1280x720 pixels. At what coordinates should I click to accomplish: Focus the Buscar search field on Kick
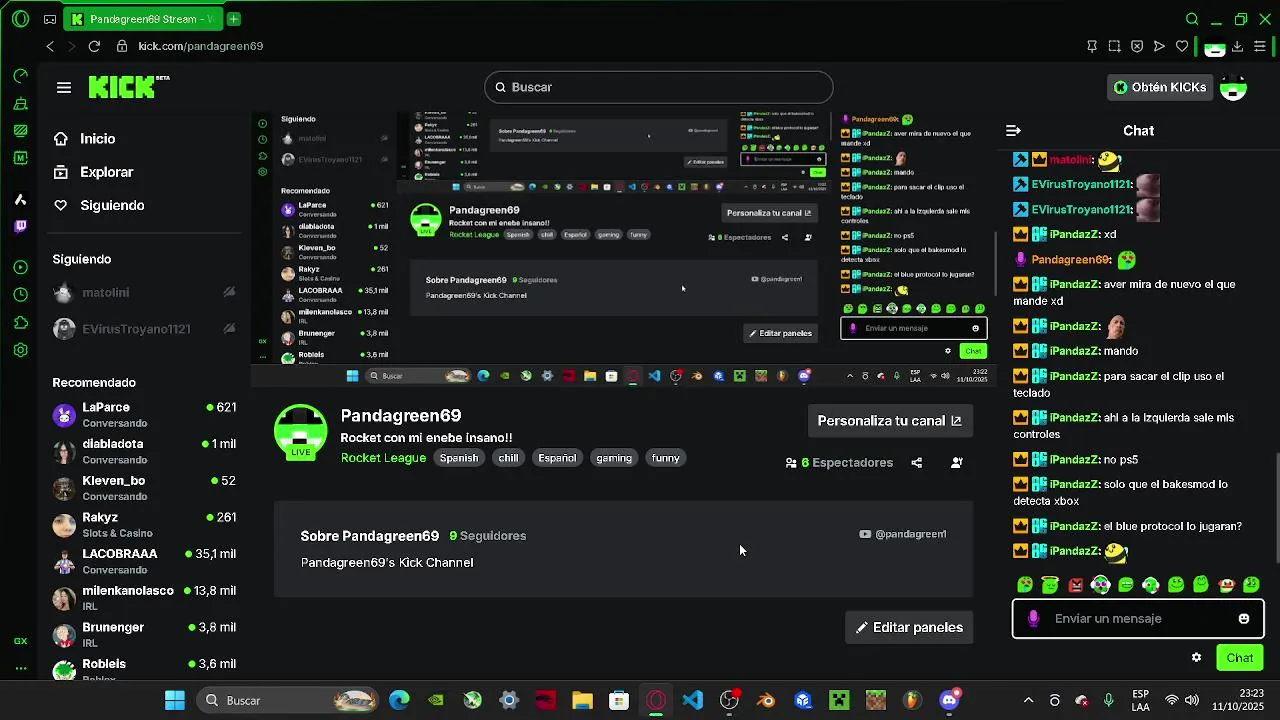click(x=659, y=87)
